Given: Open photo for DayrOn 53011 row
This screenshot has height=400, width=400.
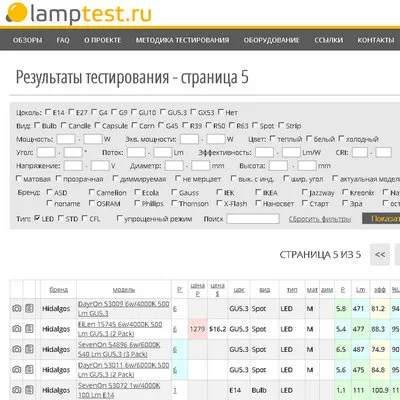Looking at the screenshot, I should (17, 370).
